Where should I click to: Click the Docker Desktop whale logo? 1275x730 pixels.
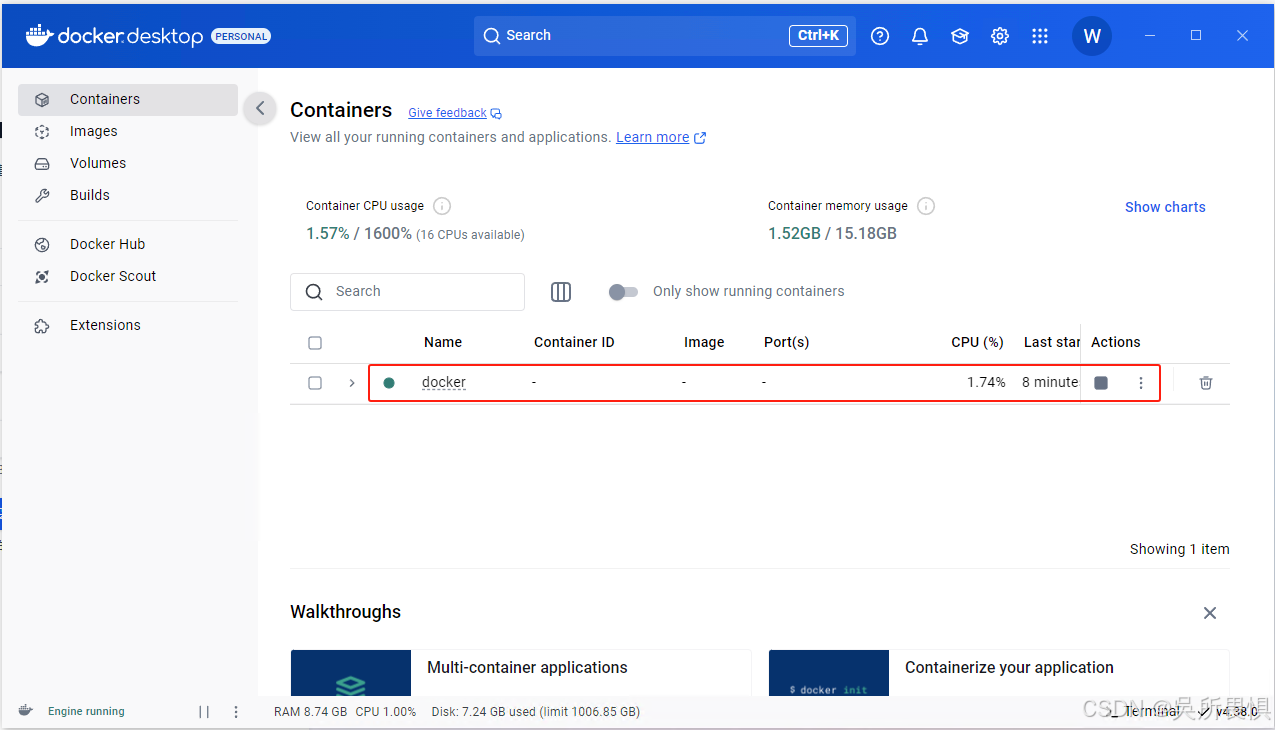click(x=38, y=35)
